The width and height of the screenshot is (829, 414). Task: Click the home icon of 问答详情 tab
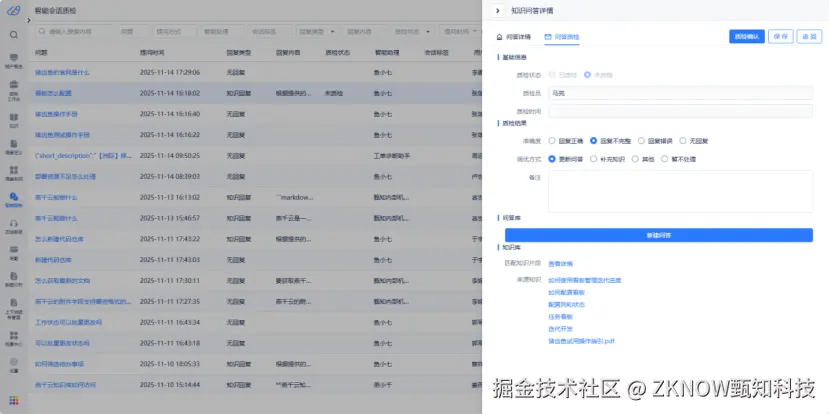(x=499, y=37)
